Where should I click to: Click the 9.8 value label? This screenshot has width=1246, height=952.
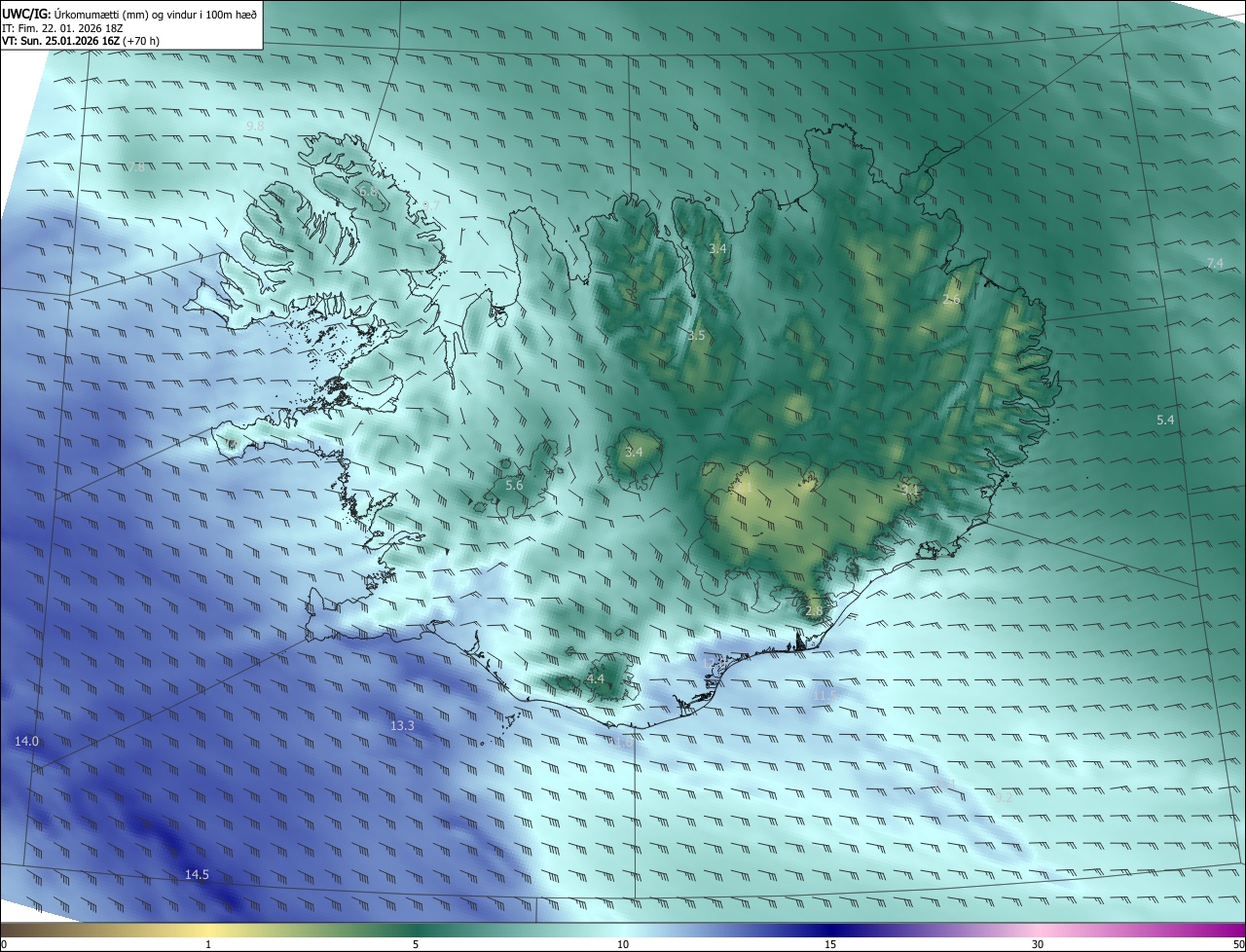click(x=255, y=127)
